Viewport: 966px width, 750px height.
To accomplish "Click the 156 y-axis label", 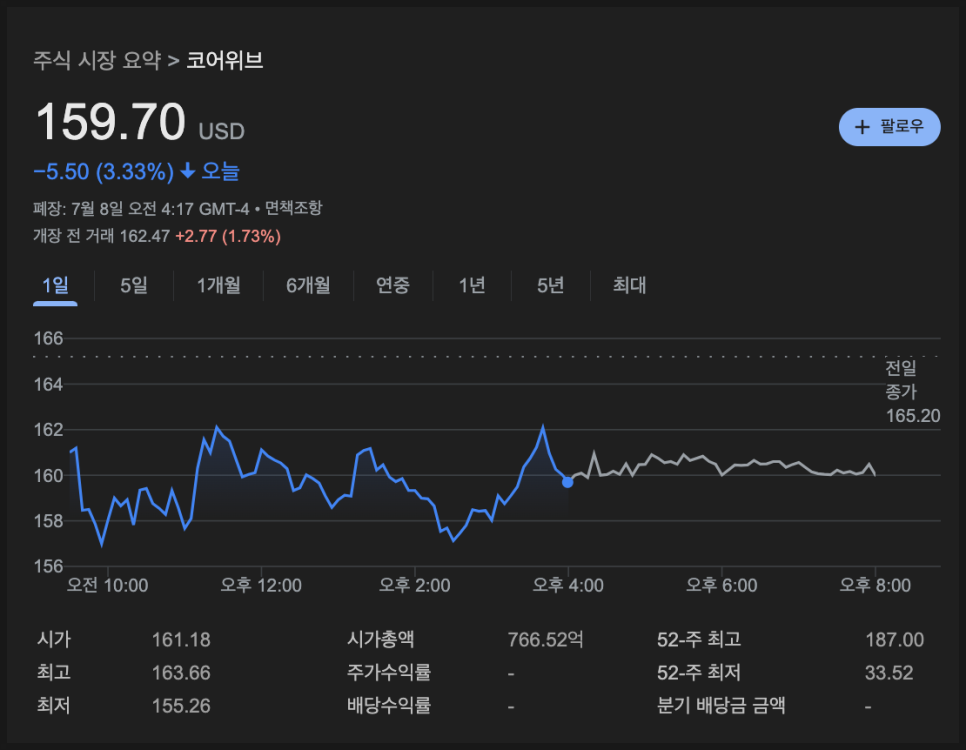I will (x=48, y=566).
